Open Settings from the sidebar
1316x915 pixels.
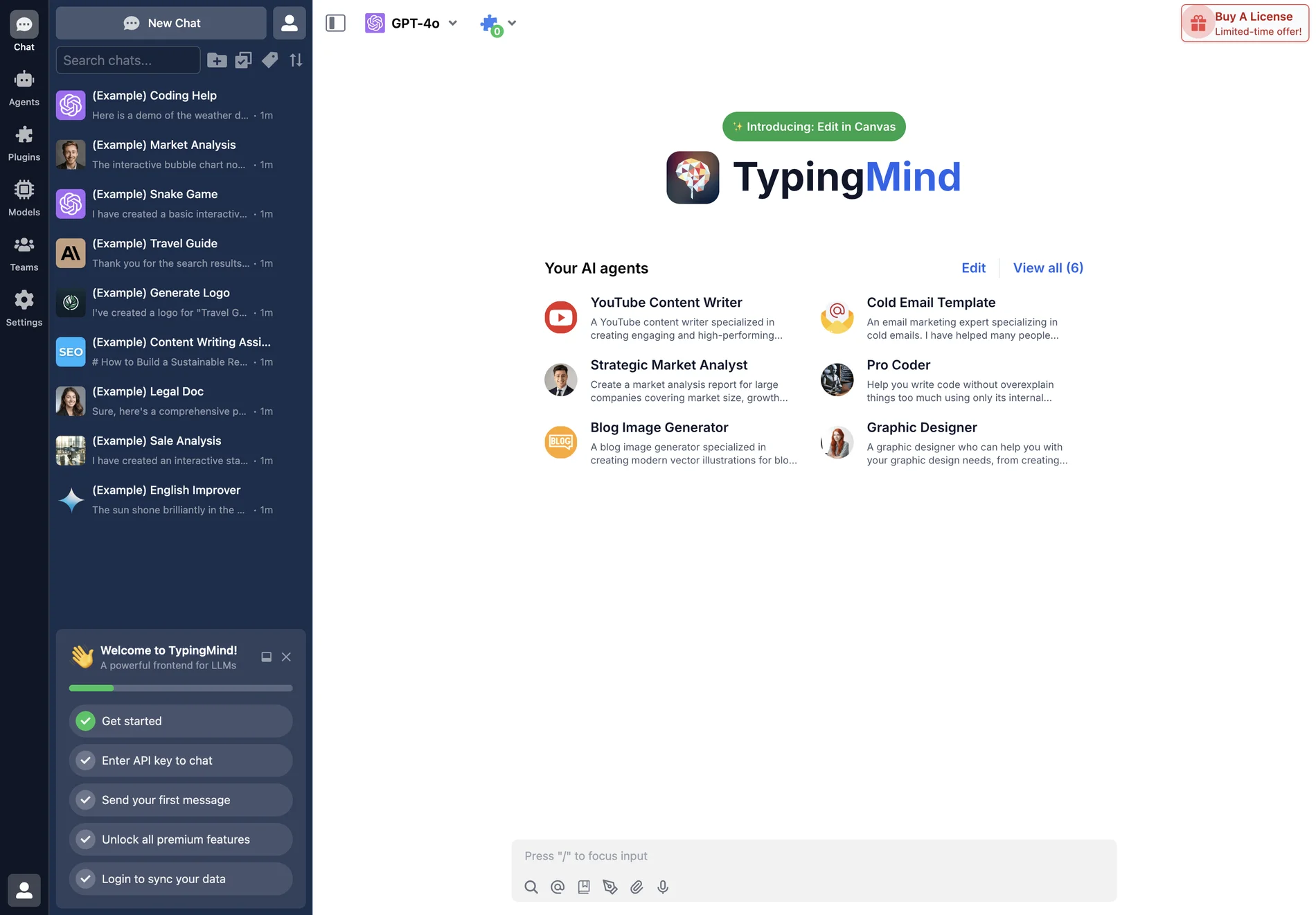24,308
